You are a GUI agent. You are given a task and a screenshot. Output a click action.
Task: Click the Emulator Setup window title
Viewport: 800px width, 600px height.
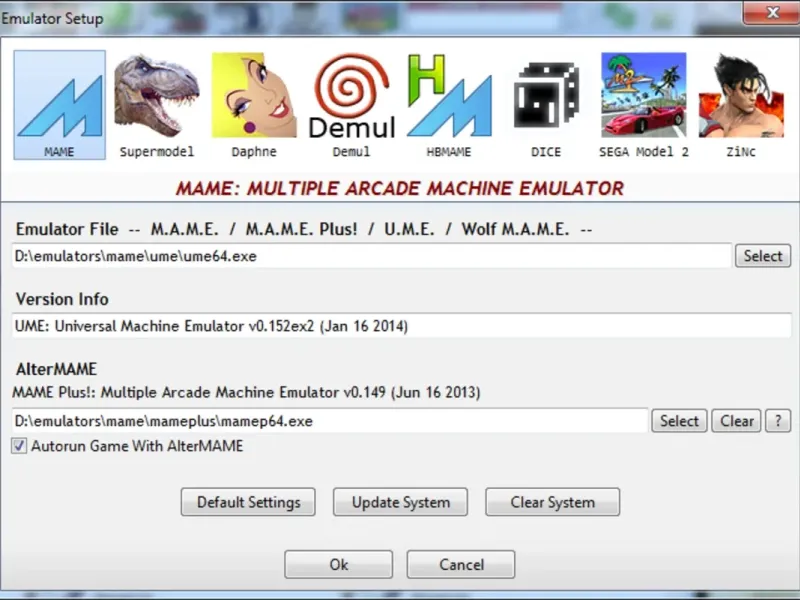pyautogui.click(x=52, y=18)
